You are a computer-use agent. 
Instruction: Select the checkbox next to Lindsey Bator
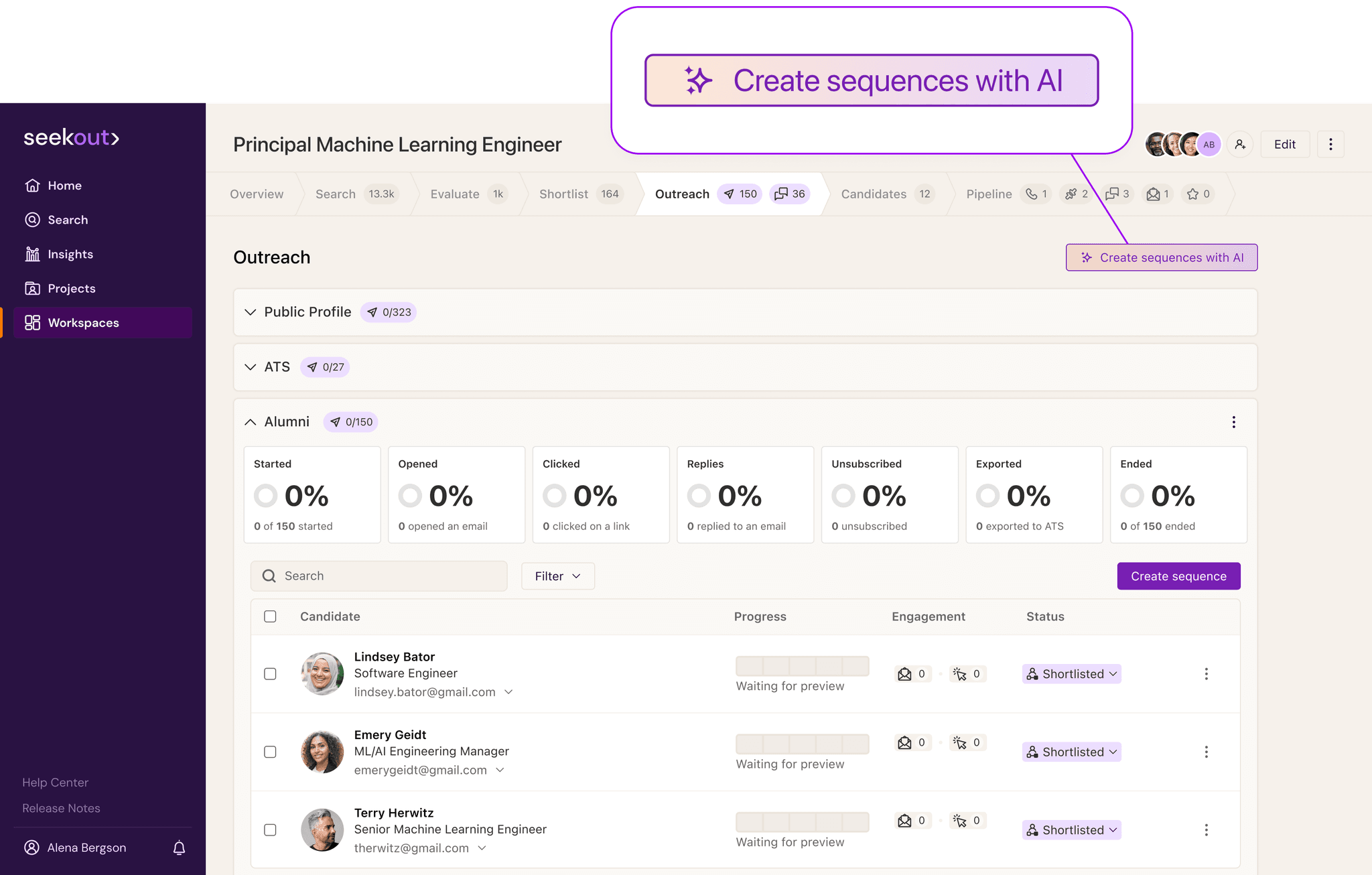[x=271, y=674]
